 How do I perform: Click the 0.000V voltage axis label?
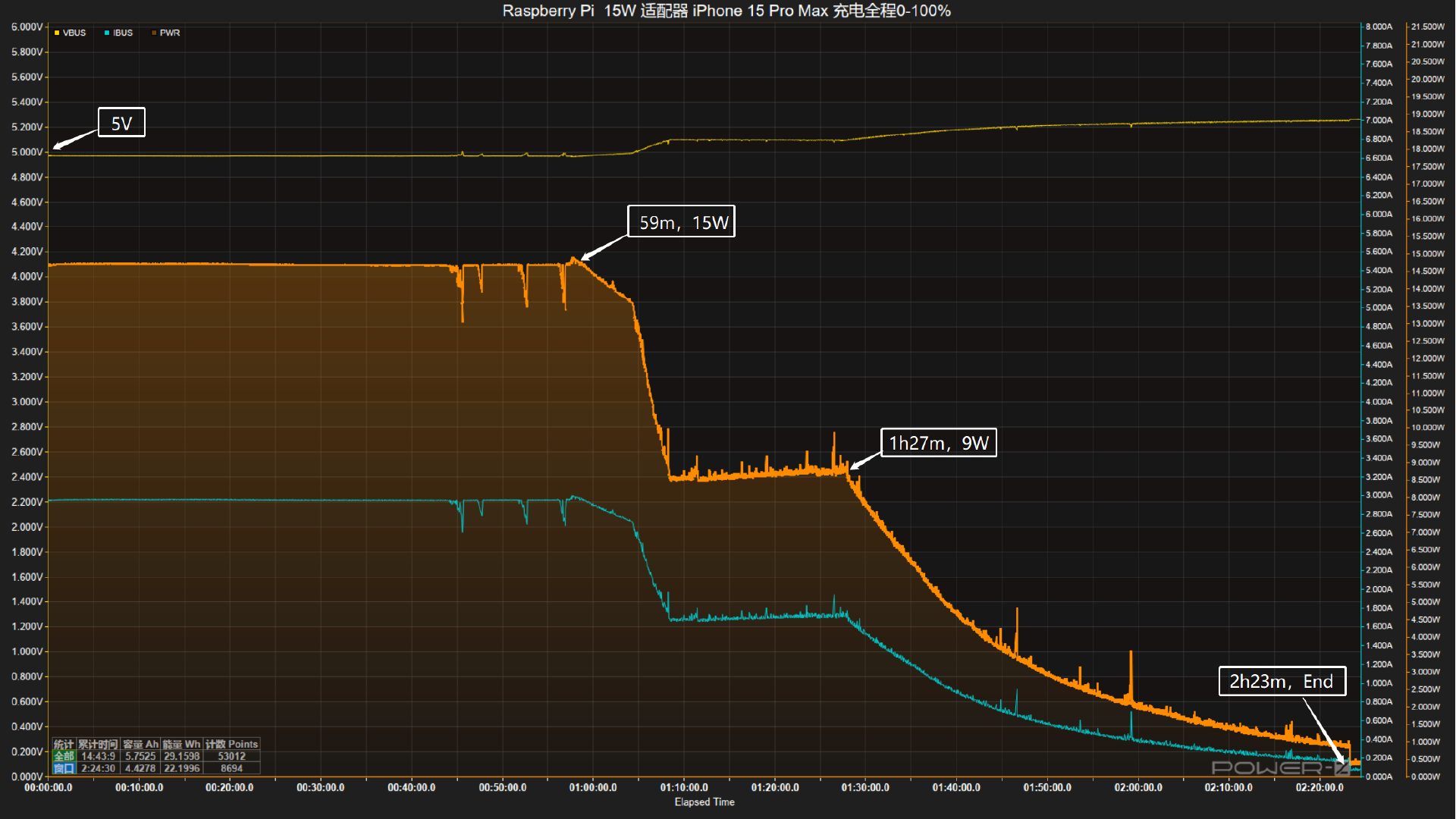(27, 777)
